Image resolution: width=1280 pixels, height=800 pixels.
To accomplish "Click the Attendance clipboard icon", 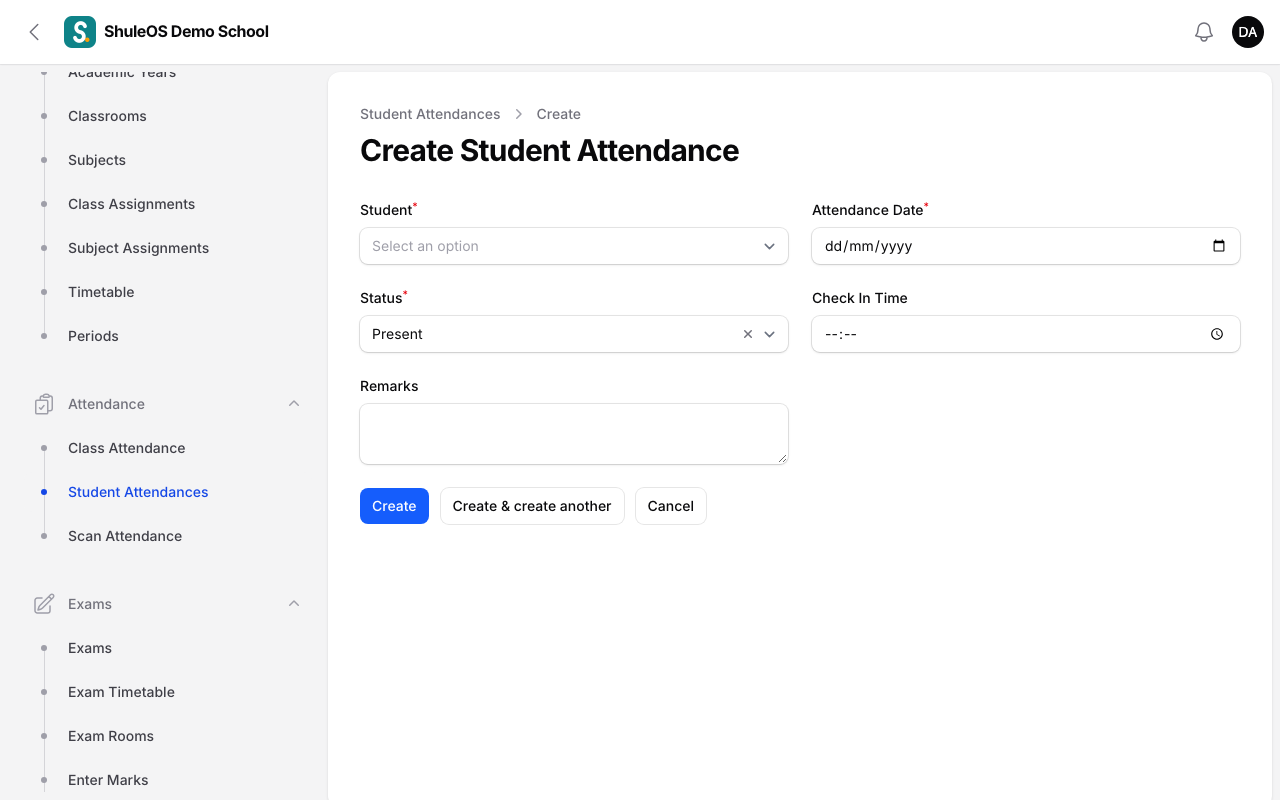I will click(x=44, y=404).
